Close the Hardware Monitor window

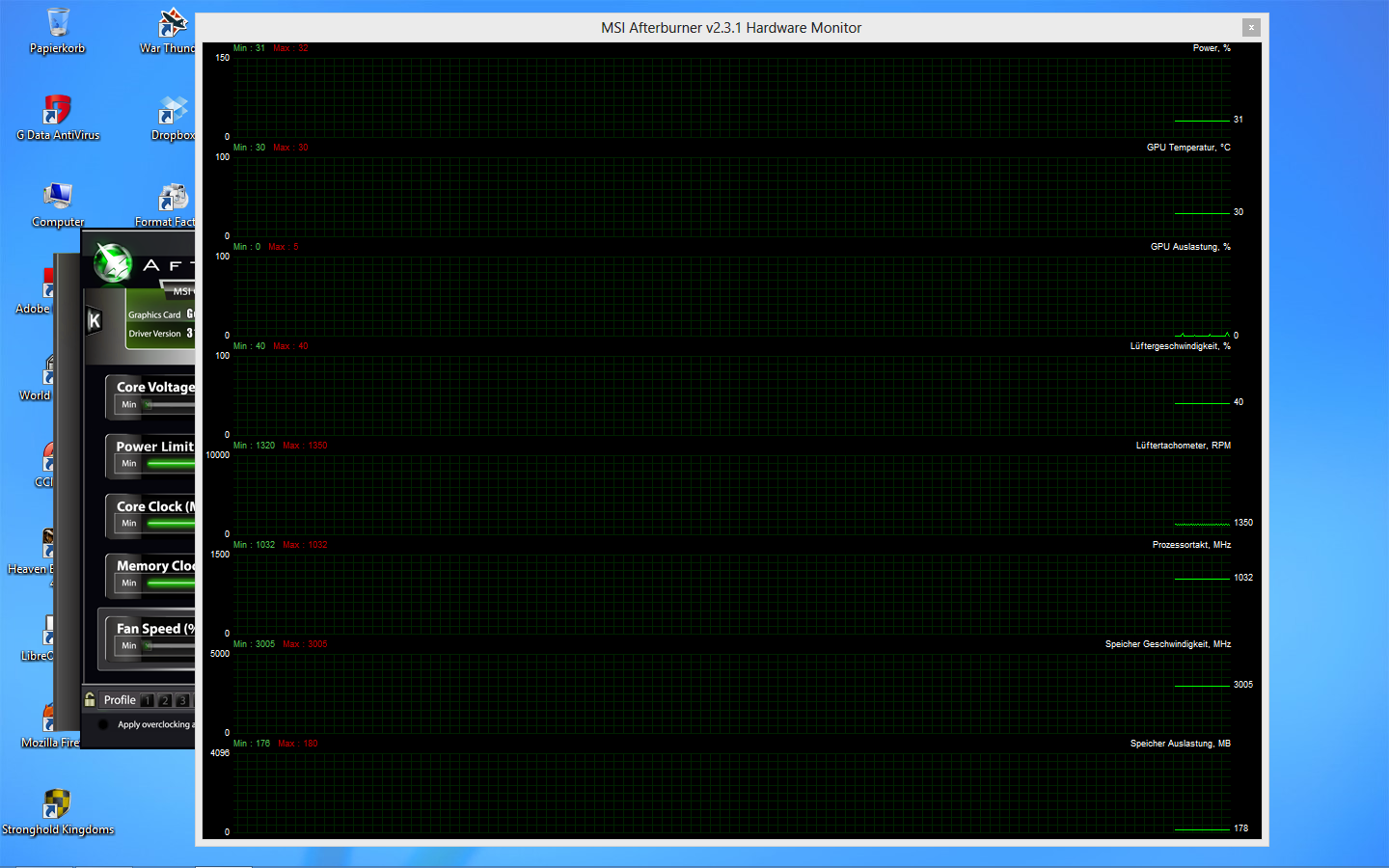[x=1251, y=27]
